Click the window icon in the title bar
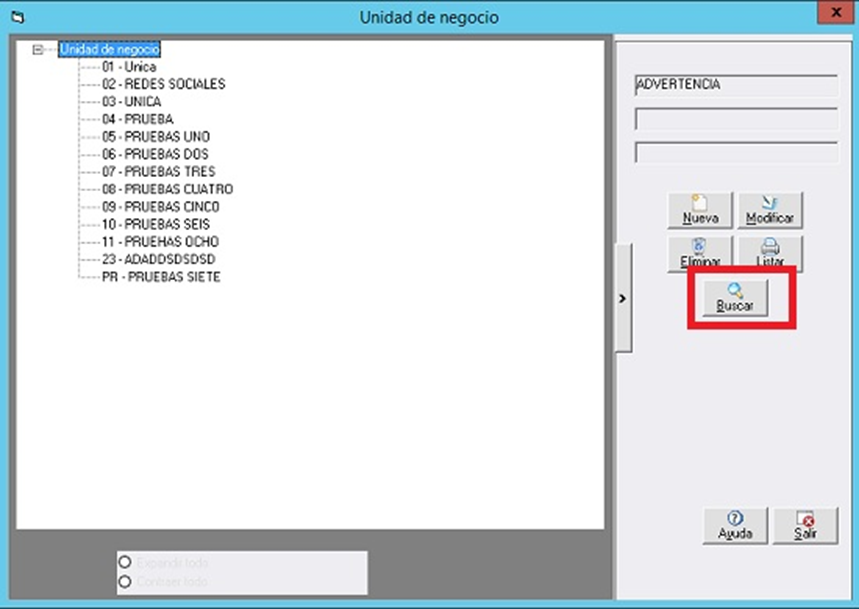 click(16, 17)
